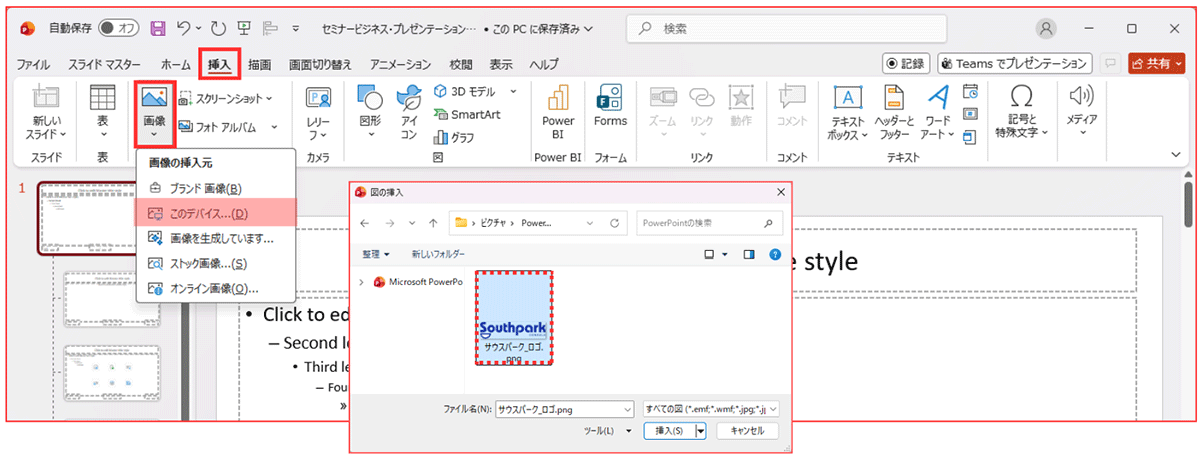Image resolution: width=1200 pixels, height=456 pixels.
Task: Insert a SmartArt graphic
Action: 466,114
